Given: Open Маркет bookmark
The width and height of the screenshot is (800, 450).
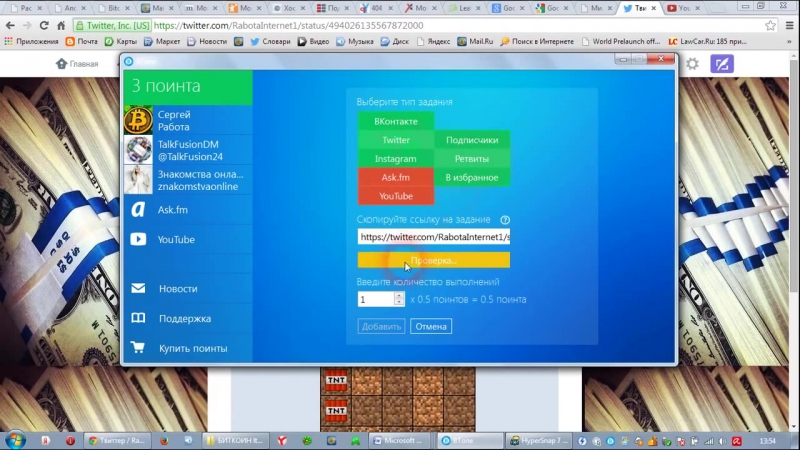Looking at the screenshot, I should tap(162, 41).
